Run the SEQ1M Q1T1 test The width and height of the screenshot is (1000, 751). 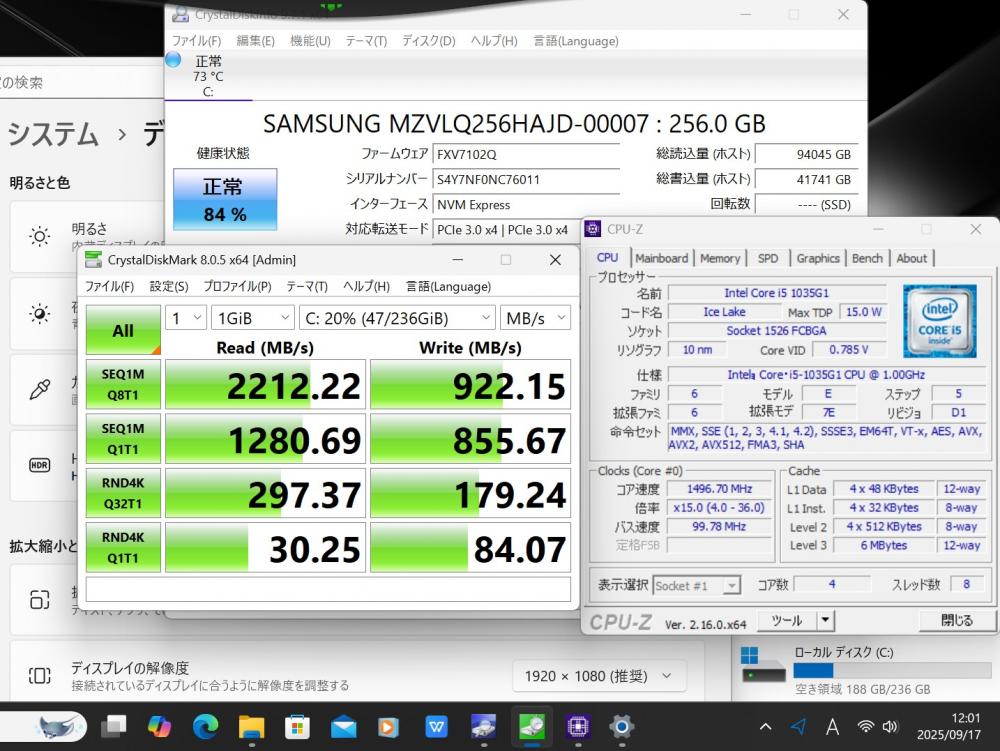pos(123,439)
